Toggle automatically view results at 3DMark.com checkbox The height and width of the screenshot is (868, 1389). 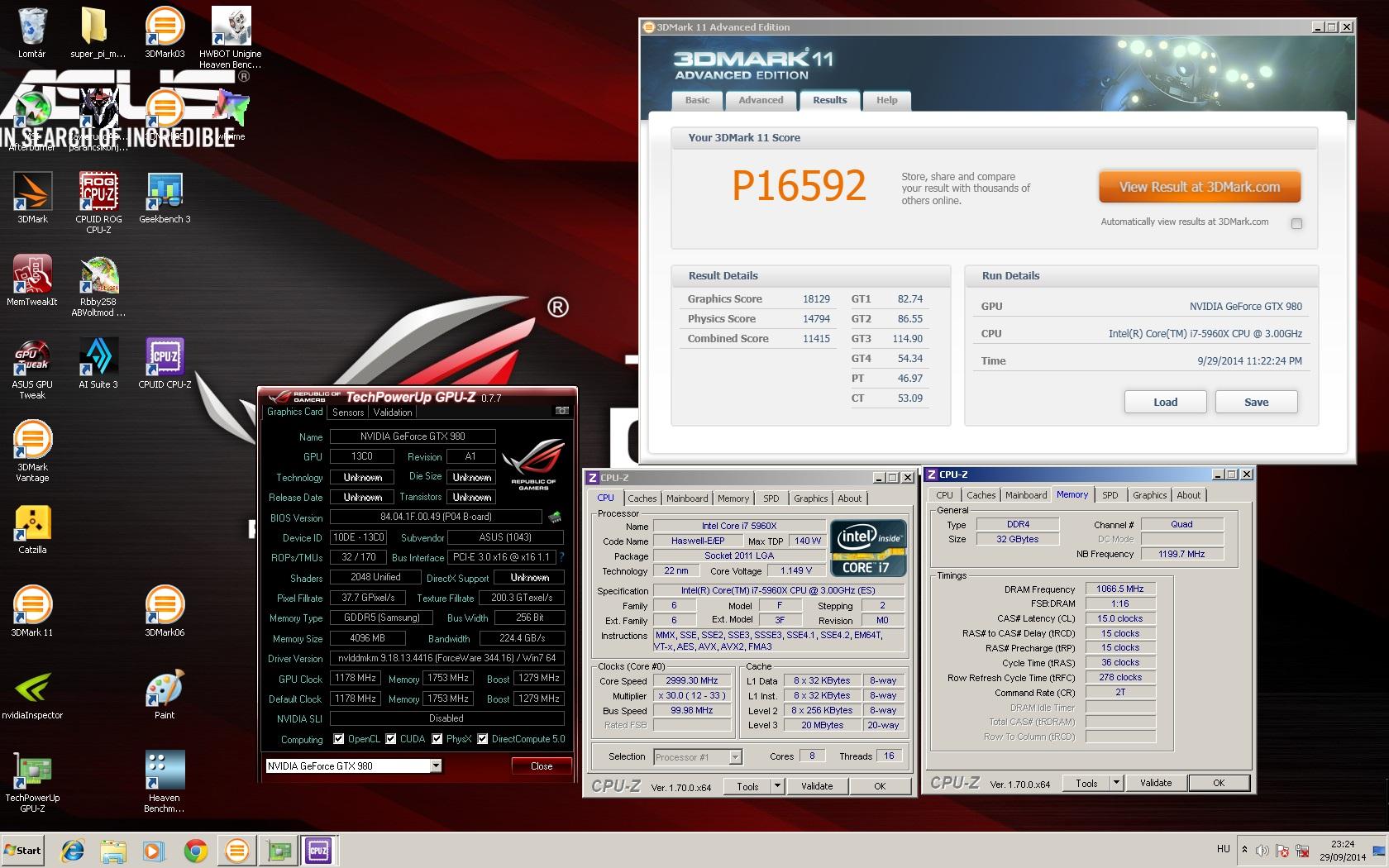1296,223
